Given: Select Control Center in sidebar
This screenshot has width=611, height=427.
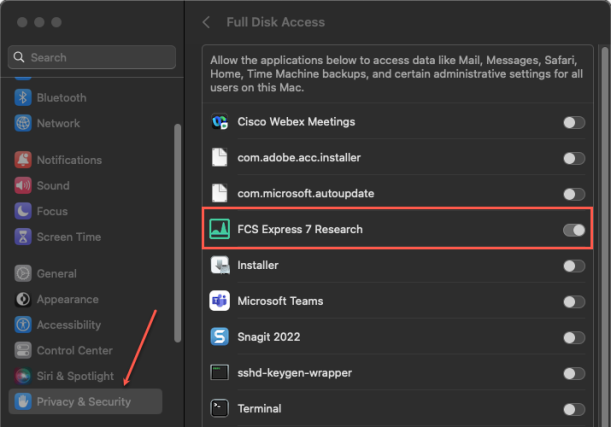Looking at the screenshot, I should pos(74,350).
